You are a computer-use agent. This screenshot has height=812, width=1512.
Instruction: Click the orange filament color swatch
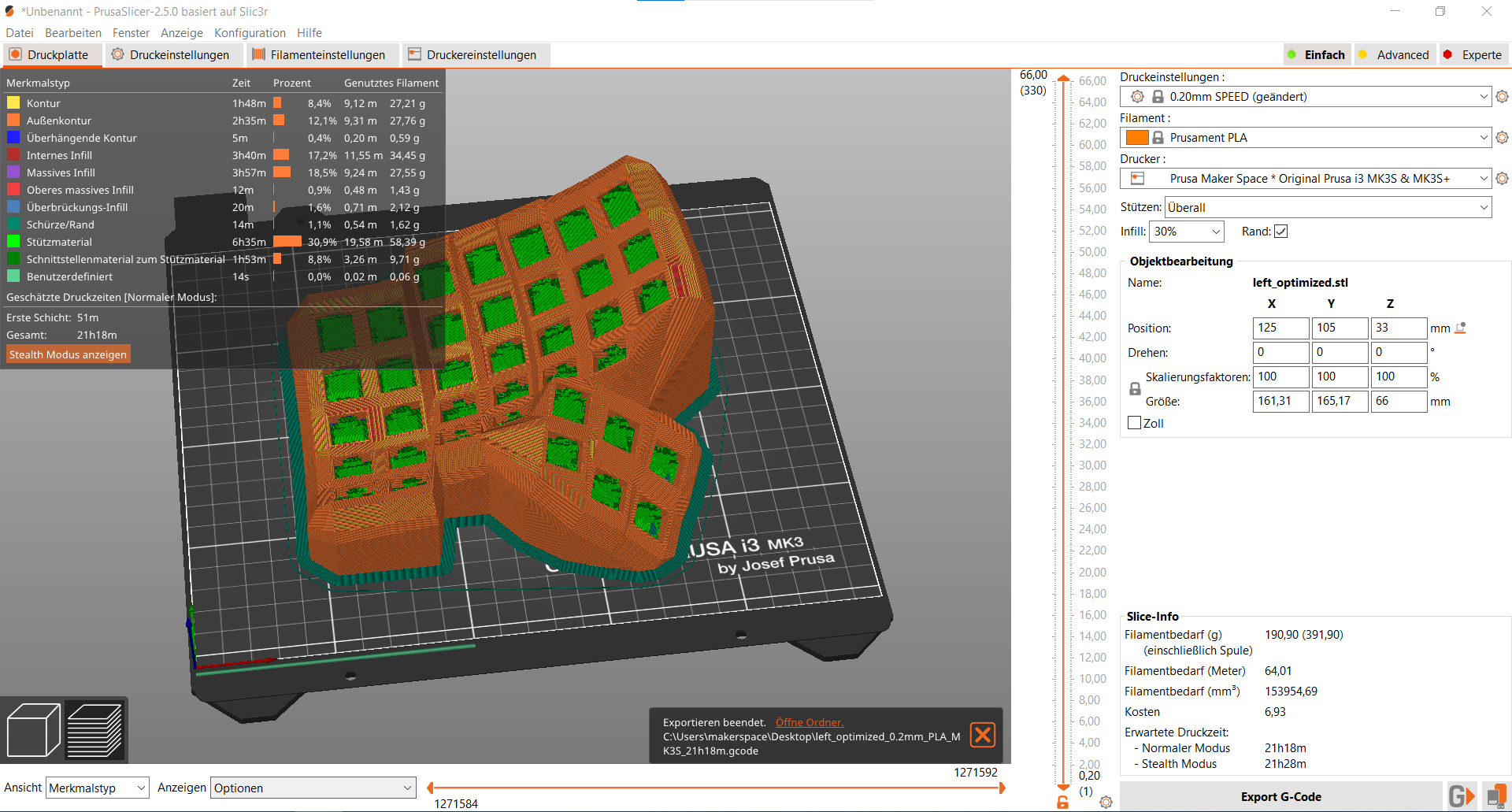[x=1136, y=138]
